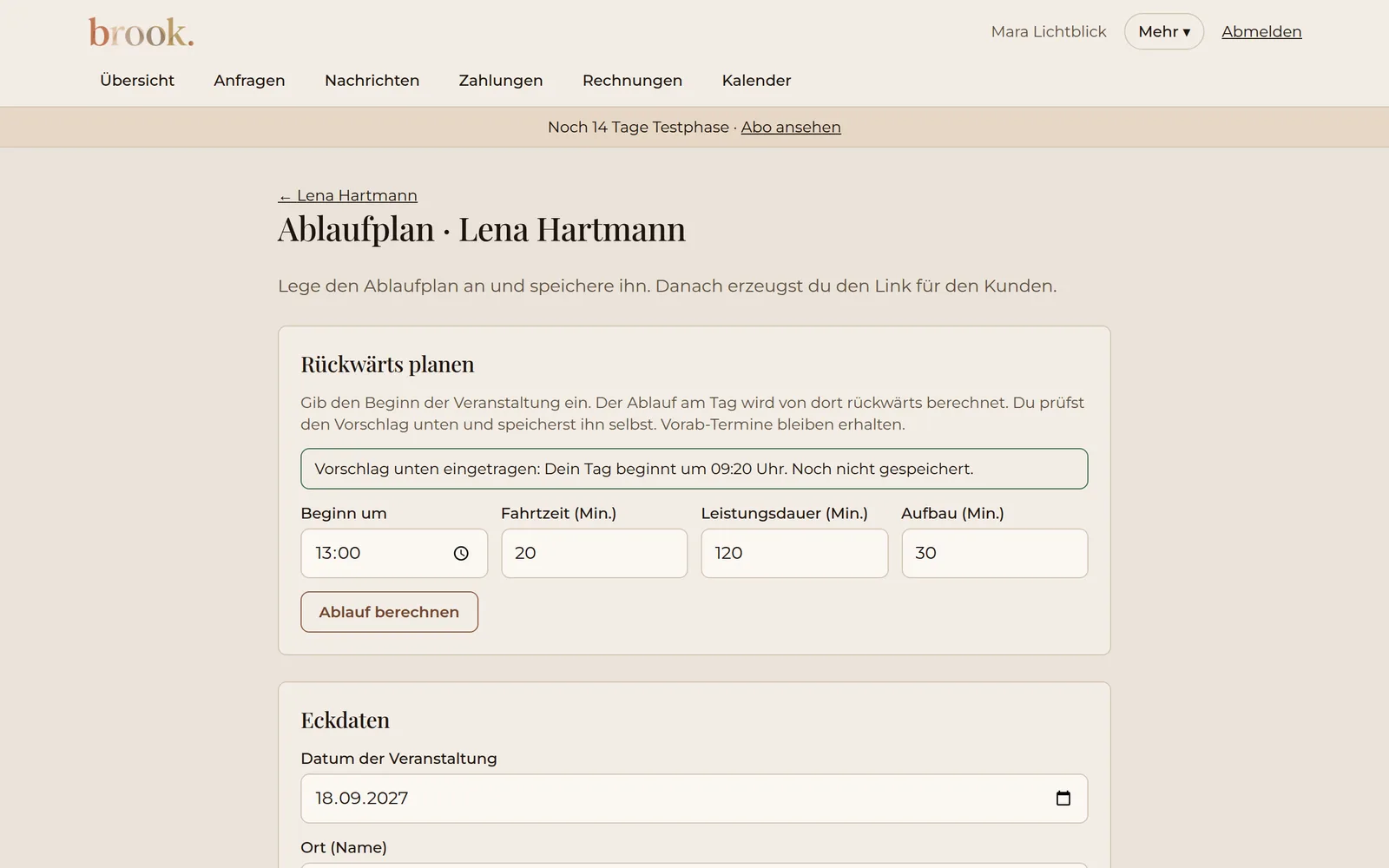Click the Vorschlag unten eingetragen notice
The height and width of the screenshot is (868, 1389).
pyautogui.click(x=694, y=469)
